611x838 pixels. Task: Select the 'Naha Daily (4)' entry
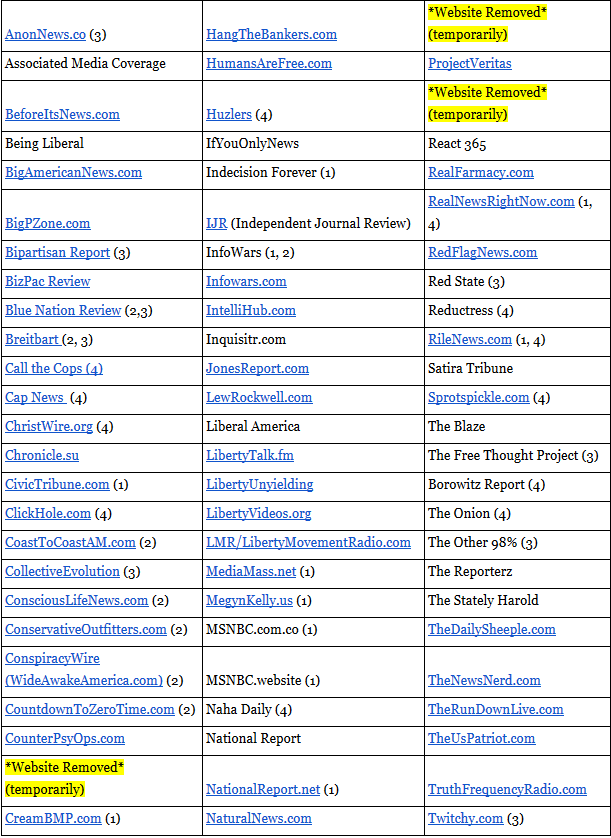click(x=249, y=710)
